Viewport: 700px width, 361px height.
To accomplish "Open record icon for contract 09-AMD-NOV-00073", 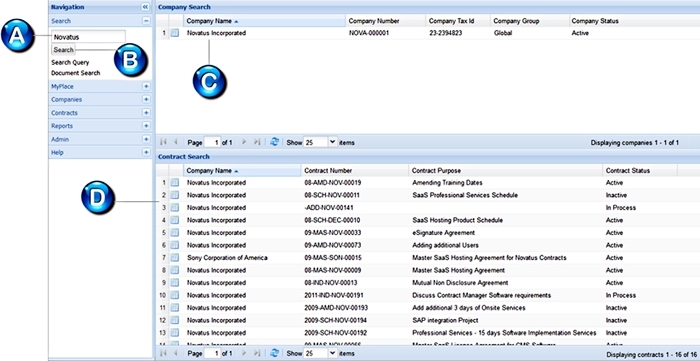I will point(175,245).
